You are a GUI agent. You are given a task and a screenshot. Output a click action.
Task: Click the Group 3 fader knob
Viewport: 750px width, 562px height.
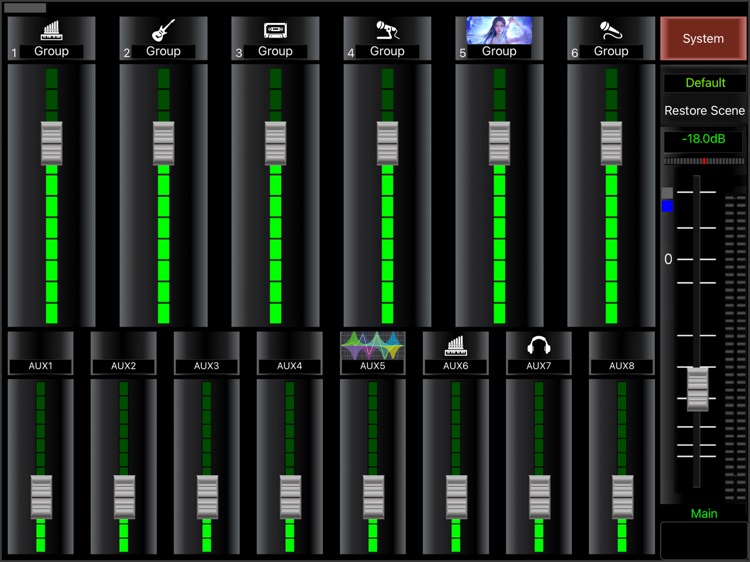[x=276, y=143]
